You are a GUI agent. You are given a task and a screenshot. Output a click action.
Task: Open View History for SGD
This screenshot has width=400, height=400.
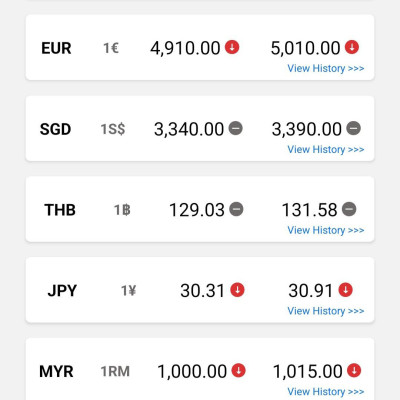tap(326, 149)
